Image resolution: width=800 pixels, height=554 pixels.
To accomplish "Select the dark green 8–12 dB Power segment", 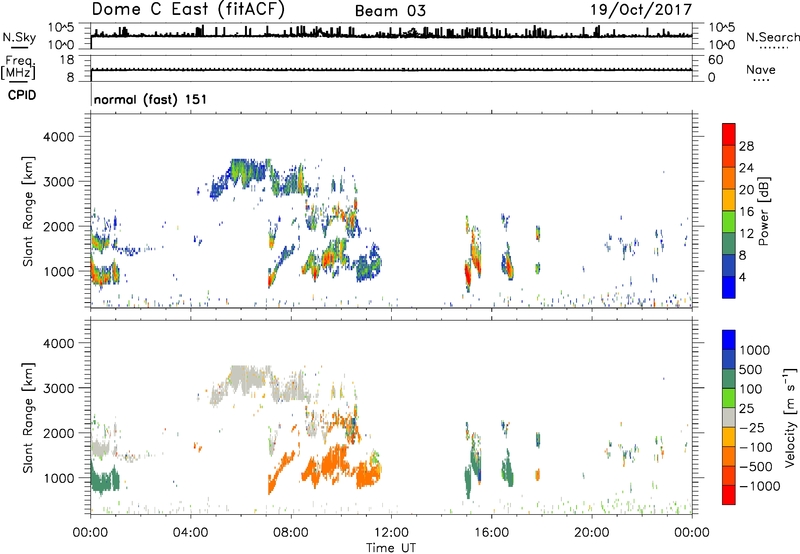I will pyautogui.click(x=729, y=244).
